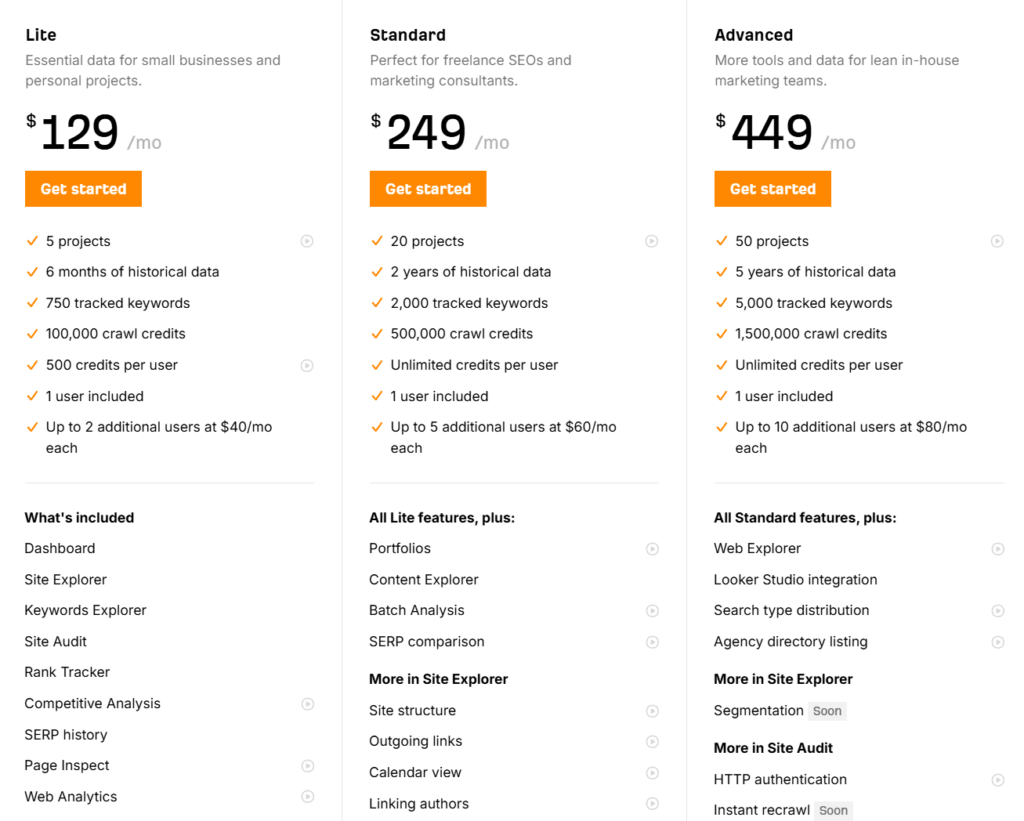This screenshot has height=821, width=1024.
Task: Open video icon beside Competitive Analysis
Action: (x=307, y=704)
